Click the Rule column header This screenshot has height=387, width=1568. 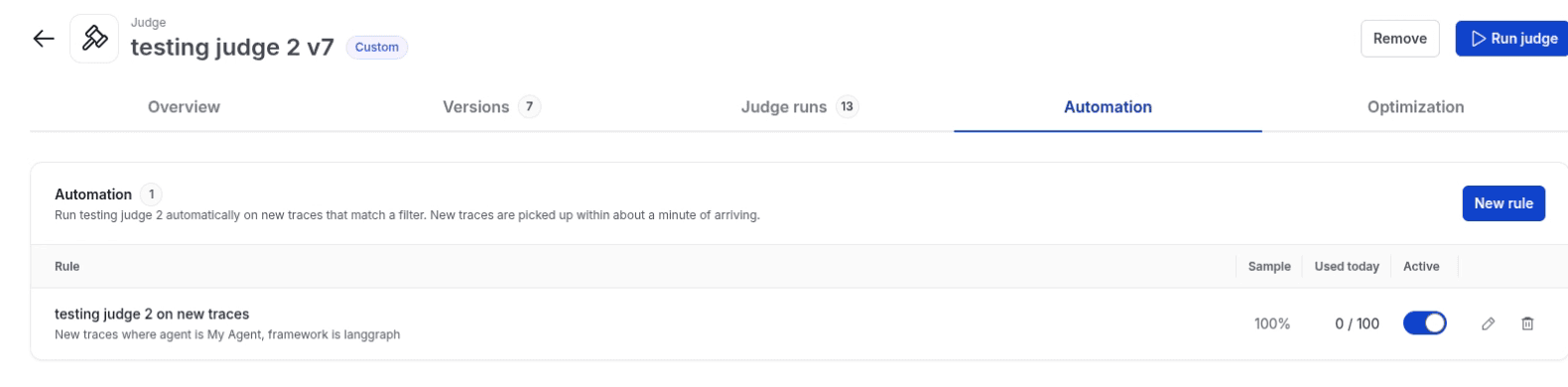(66, 266)
